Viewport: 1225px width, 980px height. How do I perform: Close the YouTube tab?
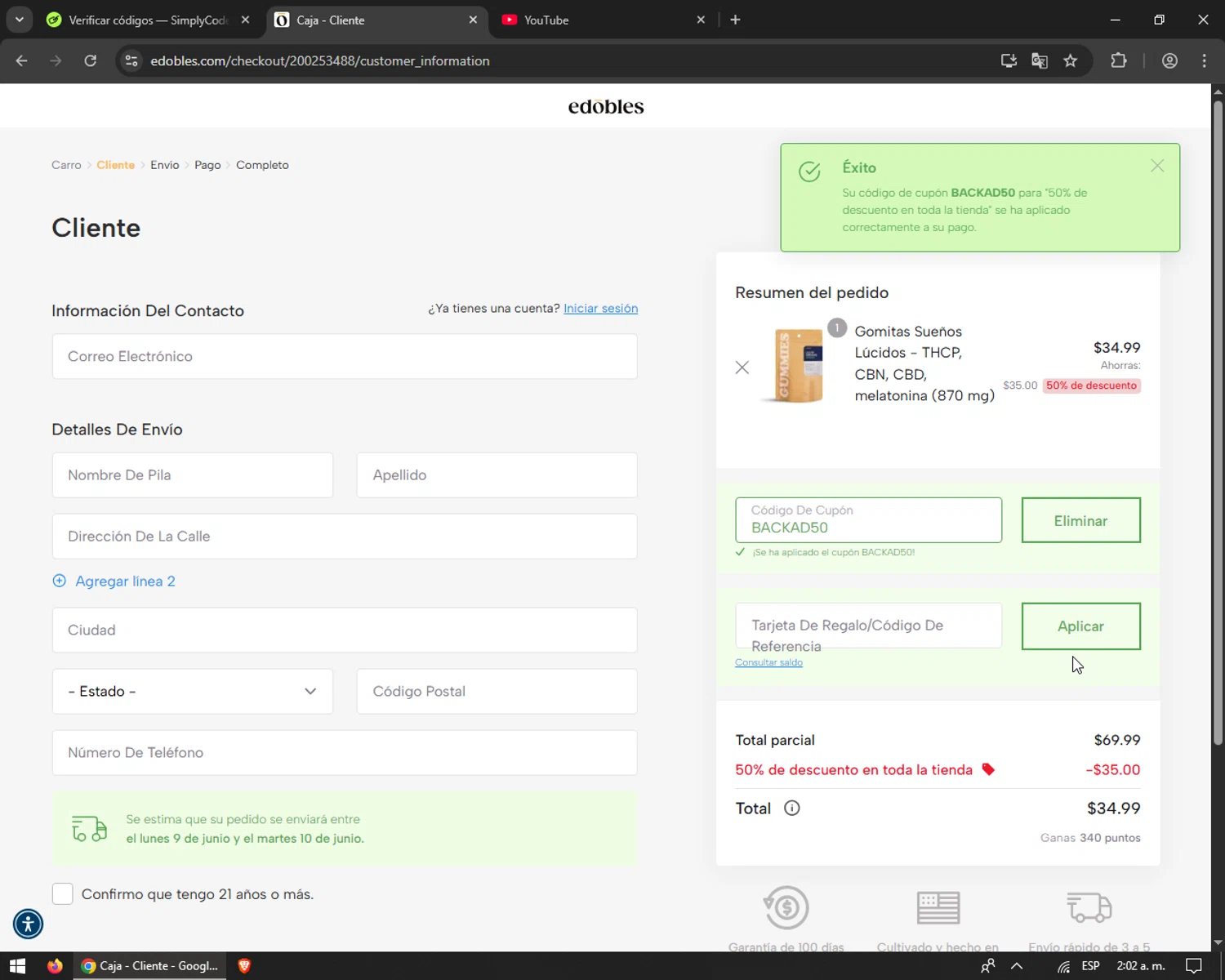[x=701, y=20]
